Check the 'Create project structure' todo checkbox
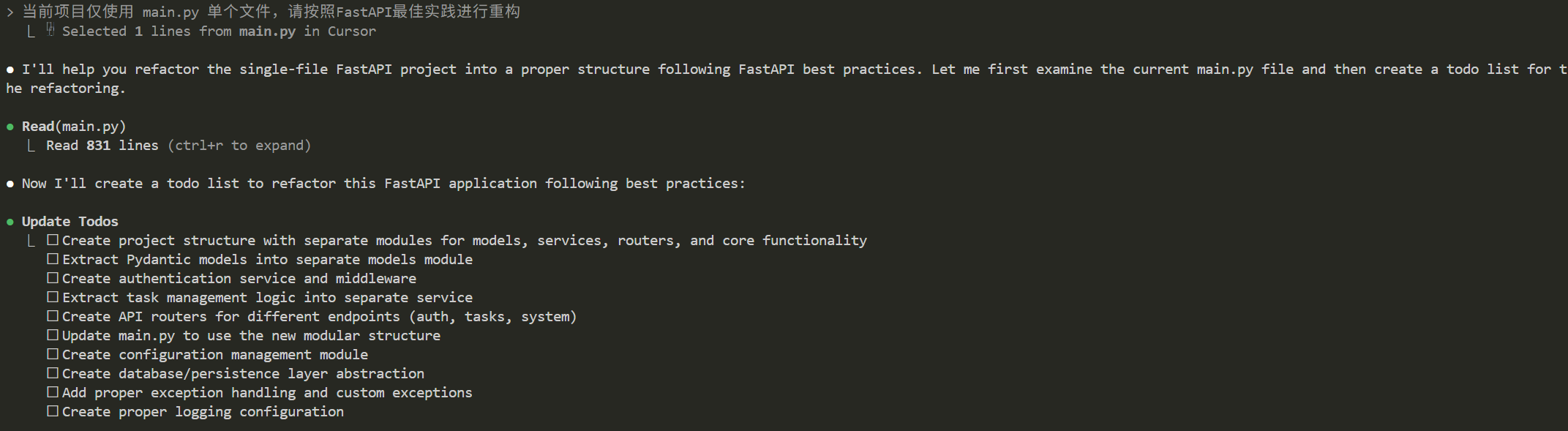The width and height of the screenshot is (1568, 431). click(x=53, y=240)
